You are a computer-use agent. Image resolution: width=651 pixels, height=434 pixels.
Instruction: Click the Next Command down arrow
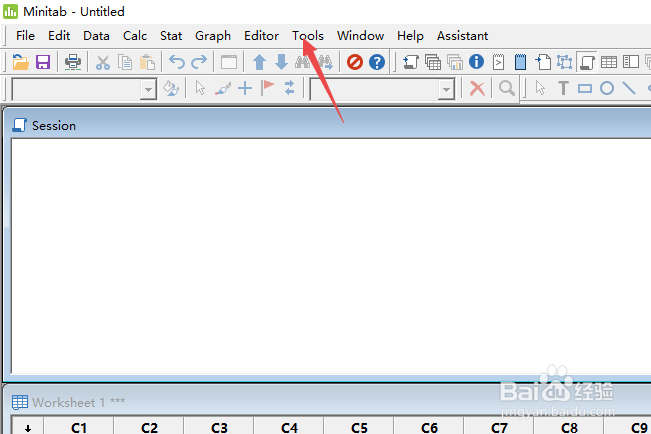pos(281,62)
